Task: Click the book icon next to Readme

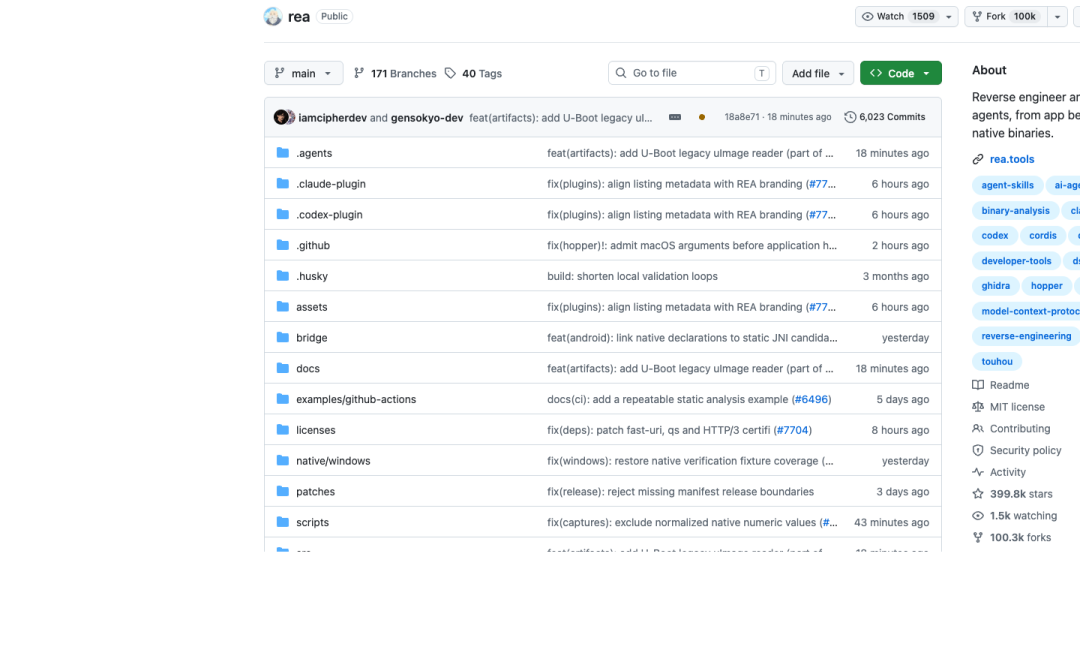Action: [x=978, y=385]
